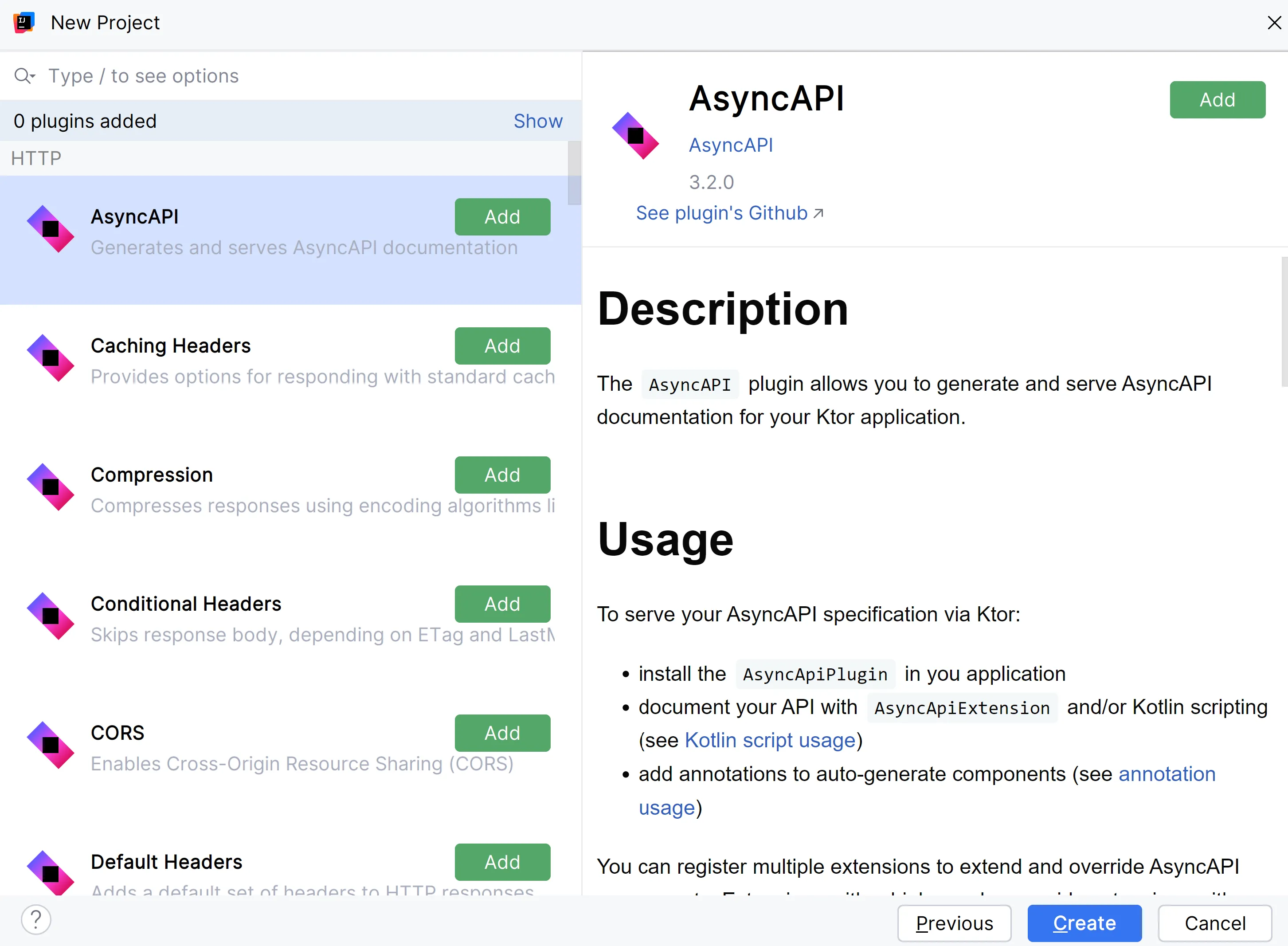Open help with the question mark icon
Screen dimensions: 1288x946
[x=36, y=920]
